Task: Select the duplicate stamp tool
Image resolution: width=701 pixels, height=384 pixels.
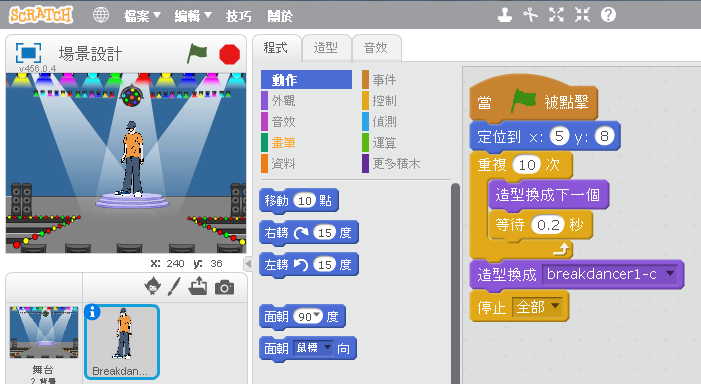Action: click(505, 15)
